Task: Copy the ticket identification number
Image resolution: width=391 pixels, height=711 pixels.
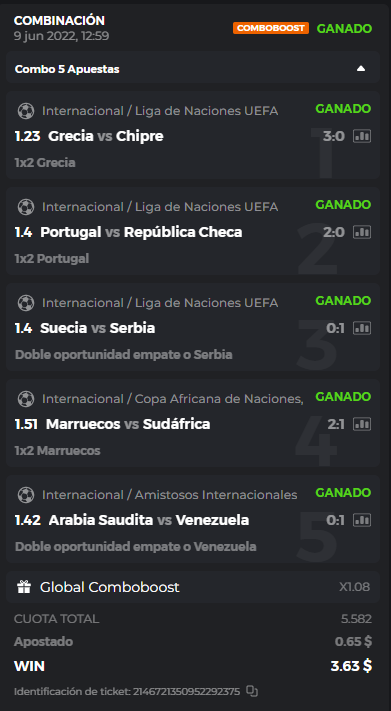Action: pos(252,692)
